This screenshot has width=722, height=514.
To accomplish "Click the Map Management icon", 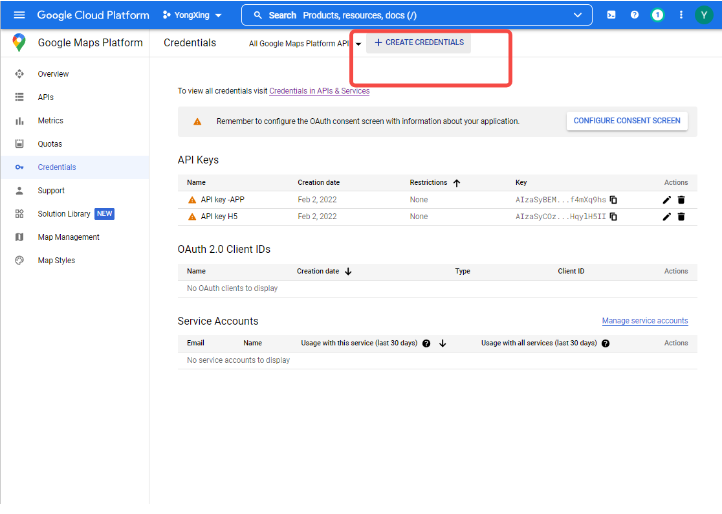I will (x=19, y=237).
